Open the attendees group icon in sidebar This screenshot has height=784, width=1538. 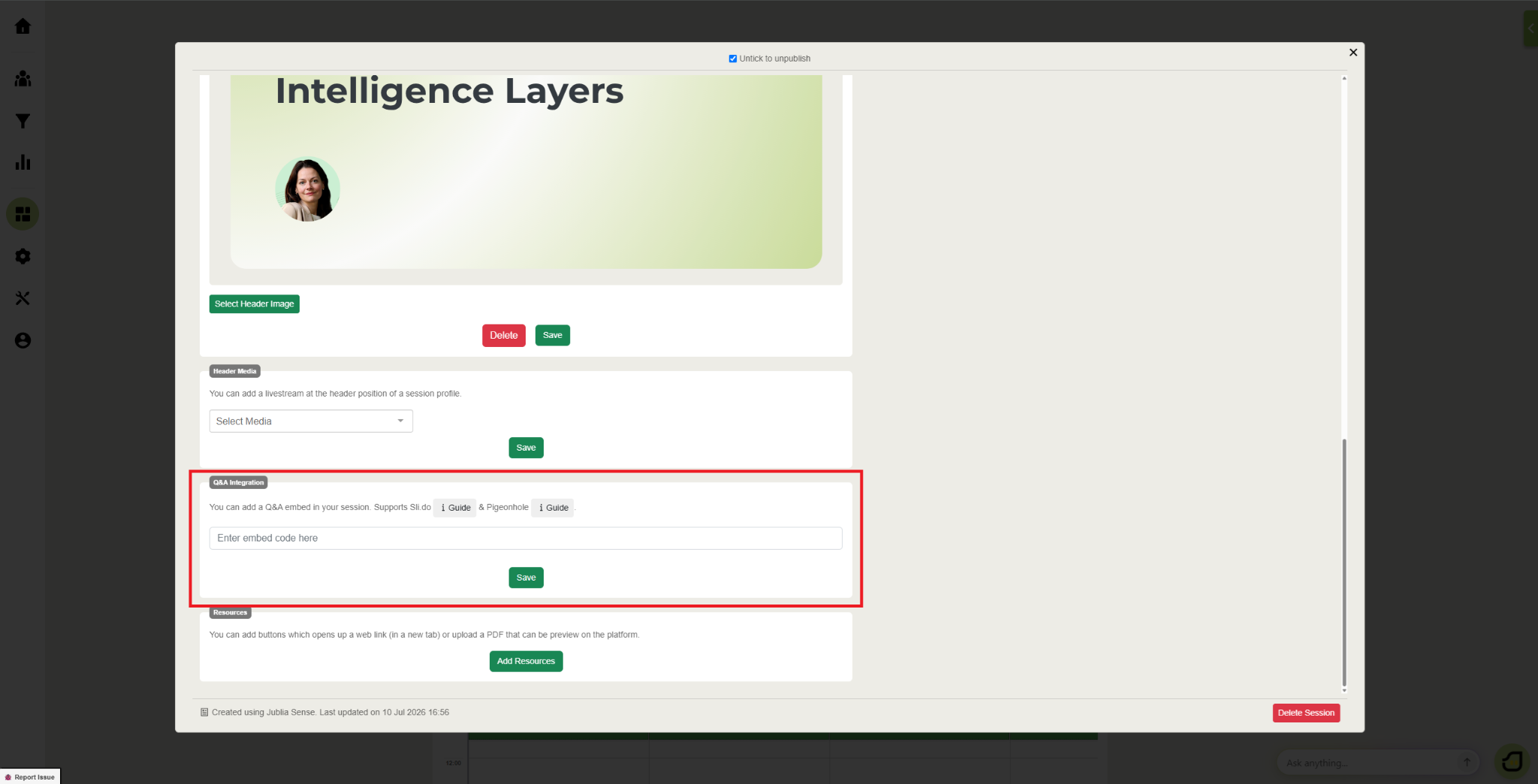pyautogui.click(x=23, y=78)
